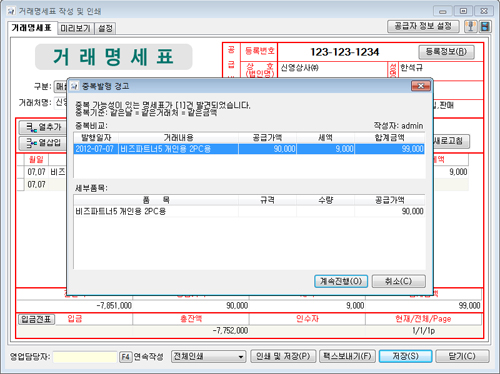Click the 저장(S) button
Image resolution: width=500 pixels, height=374 pixels.
[406, 356]
